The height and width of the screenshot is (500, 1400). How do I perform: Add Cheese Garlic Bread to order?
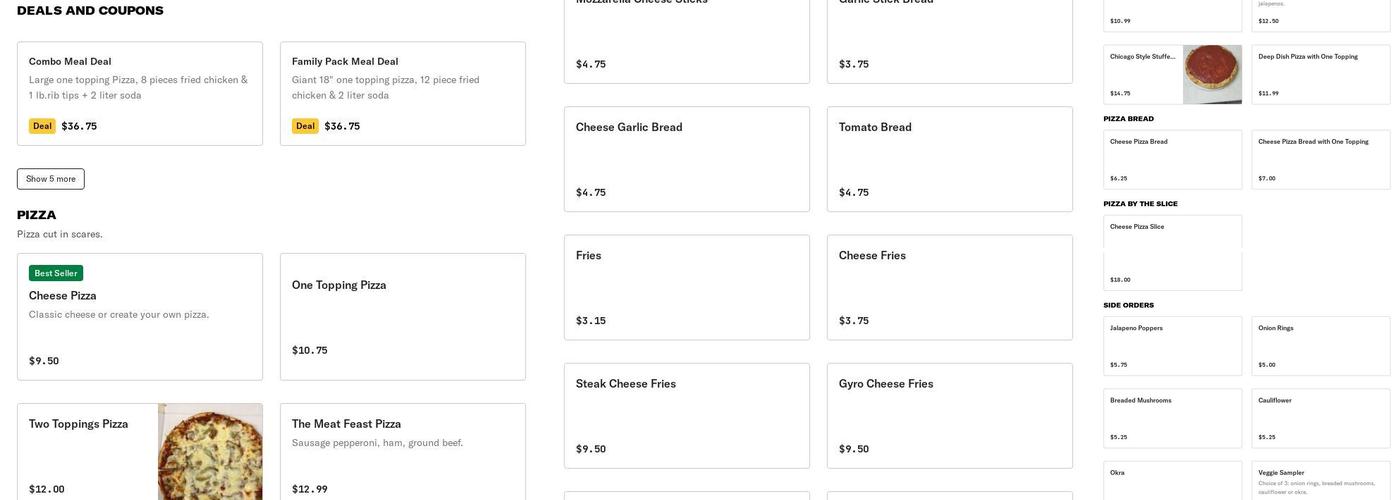click(x=686, y=159)
